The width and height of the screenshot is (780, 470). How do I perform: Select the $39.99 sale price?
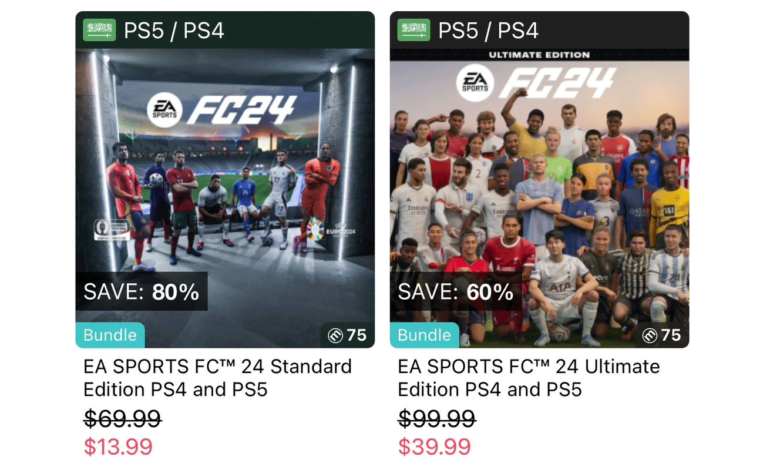[x=434, y=447]
